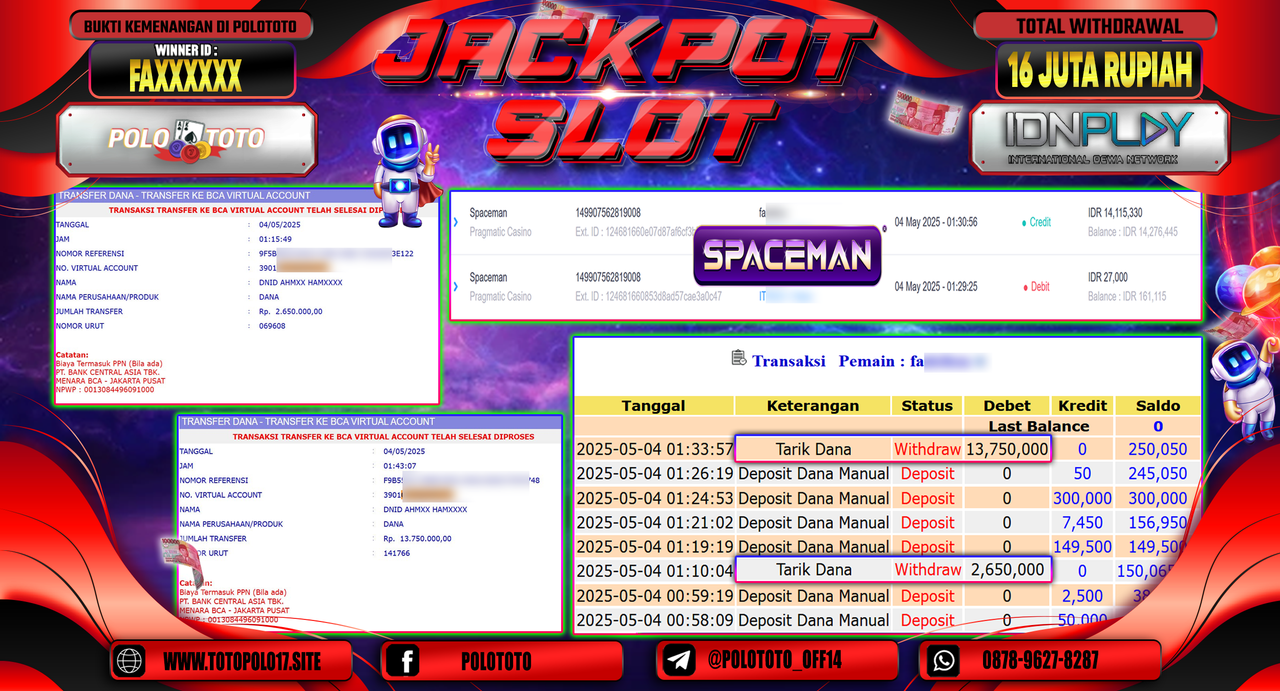Open the Telegram paper plane icon
The height and width of the screenshot is (691, 1280).
[678, 661]
